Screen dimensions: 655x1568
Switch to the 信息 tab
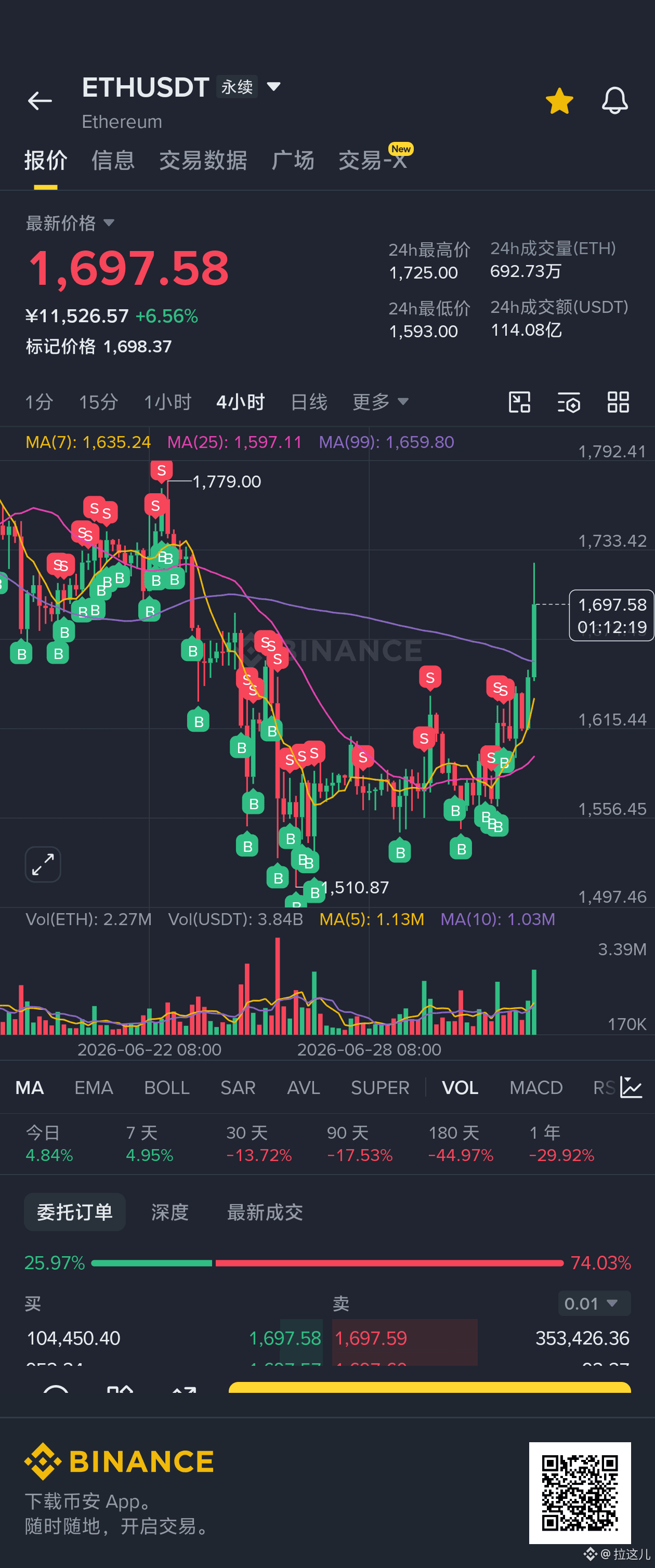113,161
